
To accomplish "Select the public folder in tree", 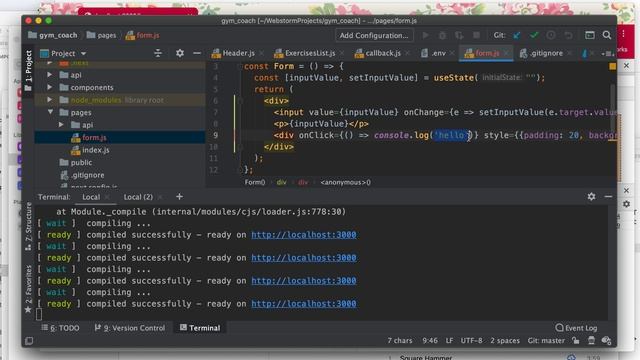I will coord(76,162).
